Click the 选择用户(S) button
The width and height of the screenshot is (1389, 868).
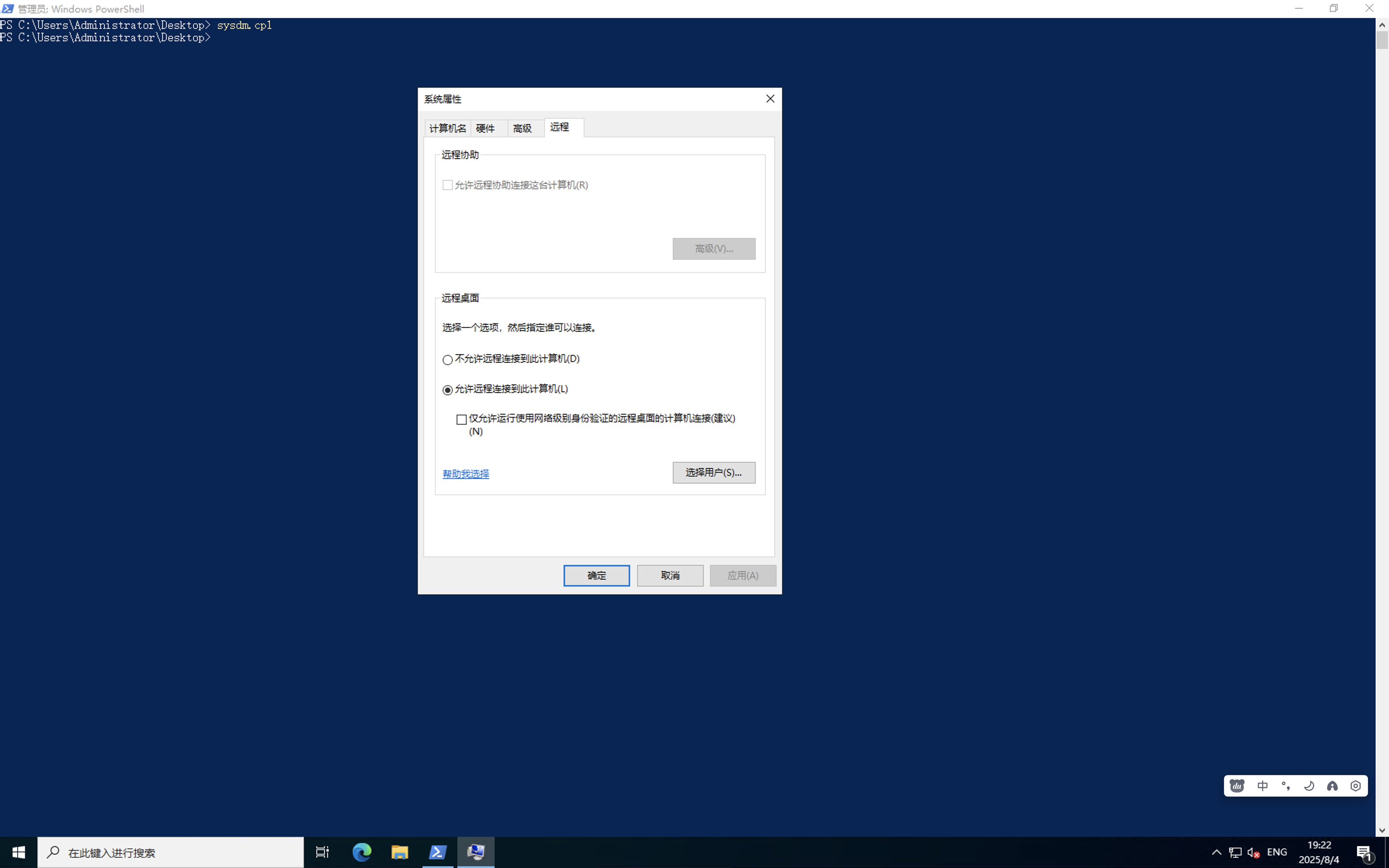[713, 472]
